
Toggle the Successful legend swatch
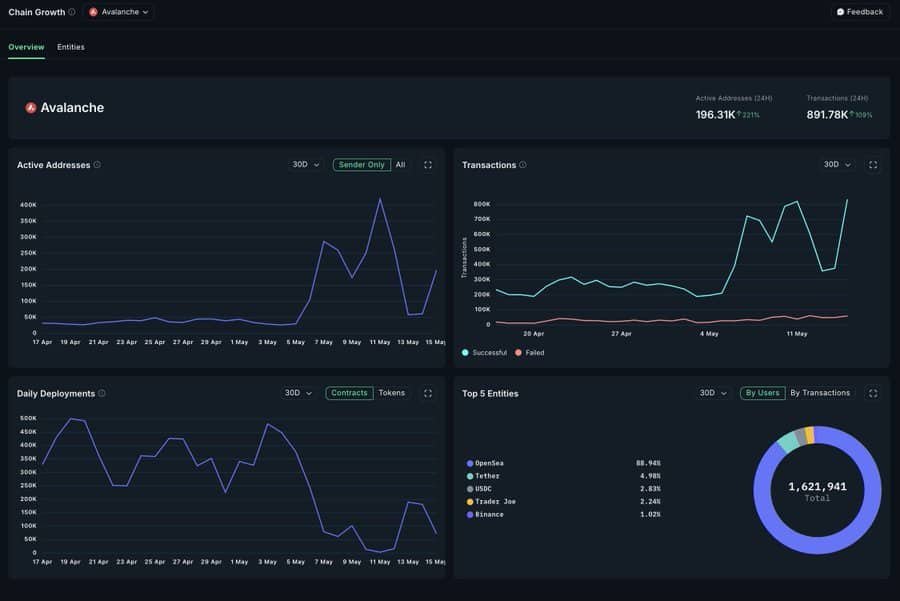point(465,352)
